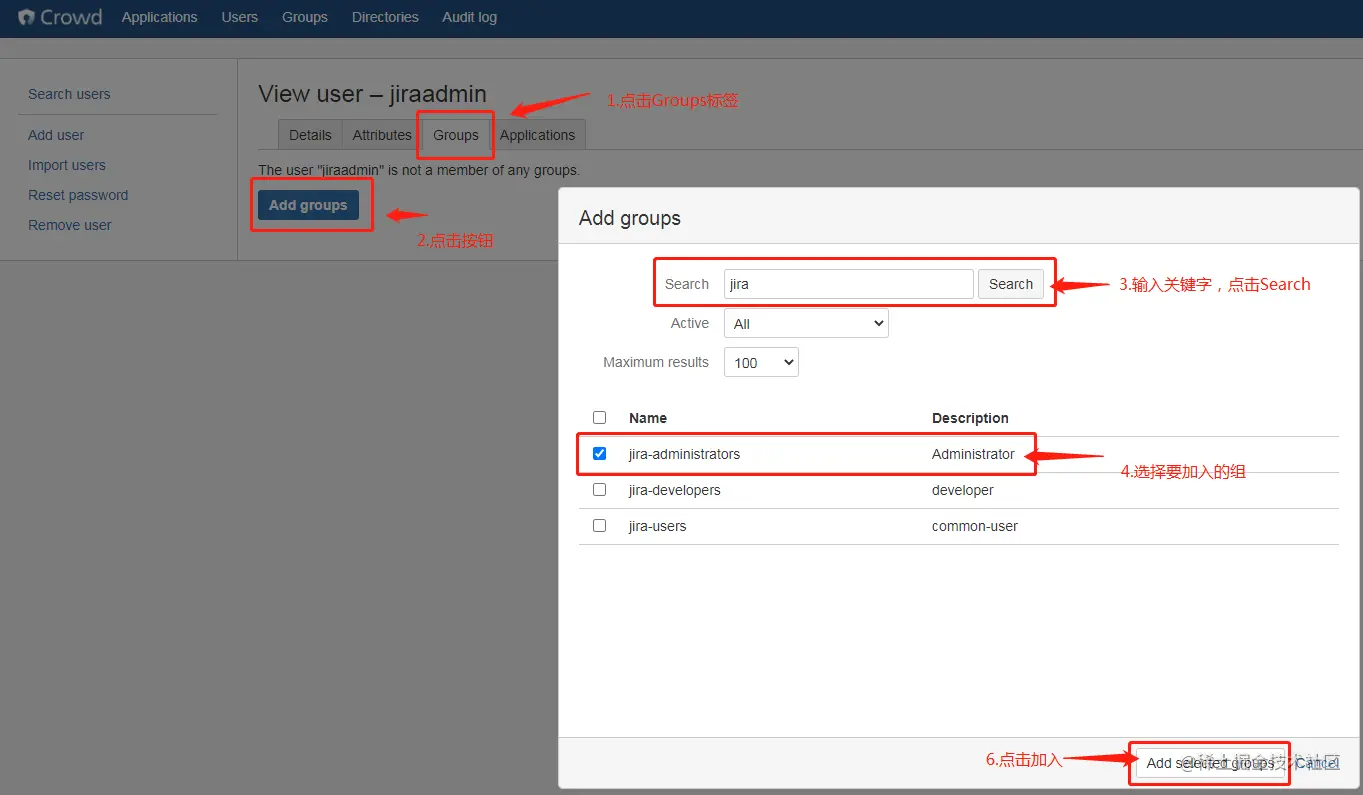
Task: Open the Directories menu
Action: point(385,17)
